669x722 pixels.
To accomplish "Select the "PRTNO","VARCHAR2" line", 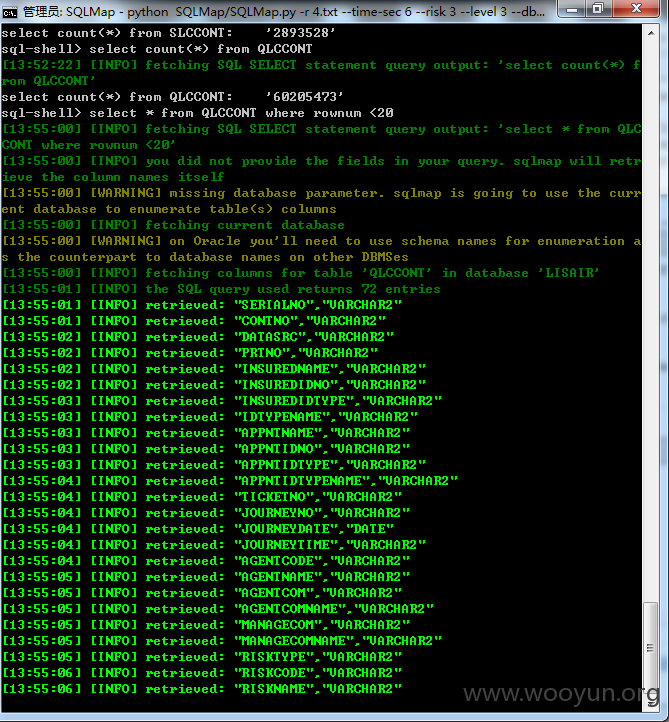I will pos(190,353).
